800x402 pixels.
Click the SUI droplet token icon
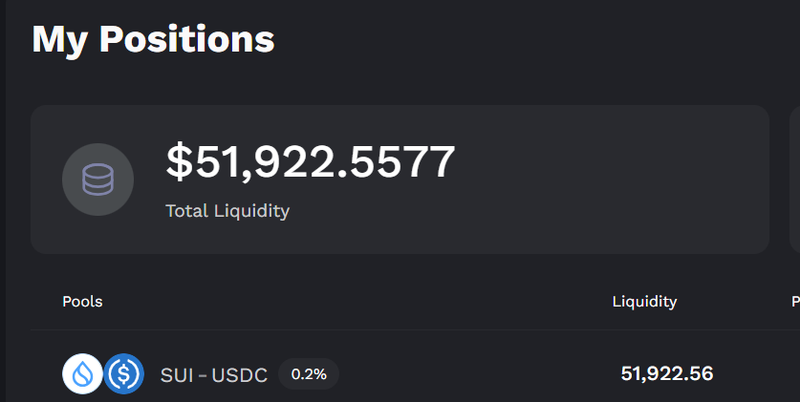point(83,374)
